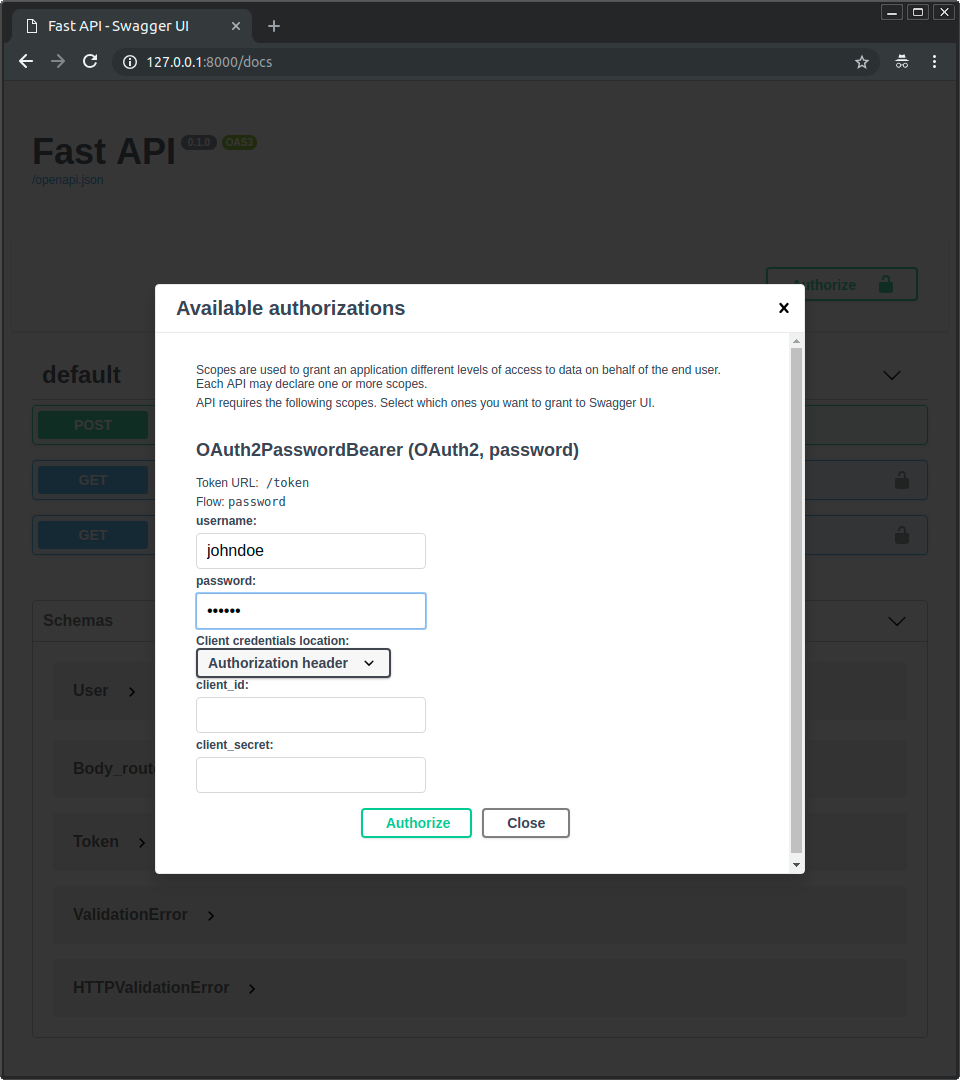Click the client_secret input field

click(311, 775)
